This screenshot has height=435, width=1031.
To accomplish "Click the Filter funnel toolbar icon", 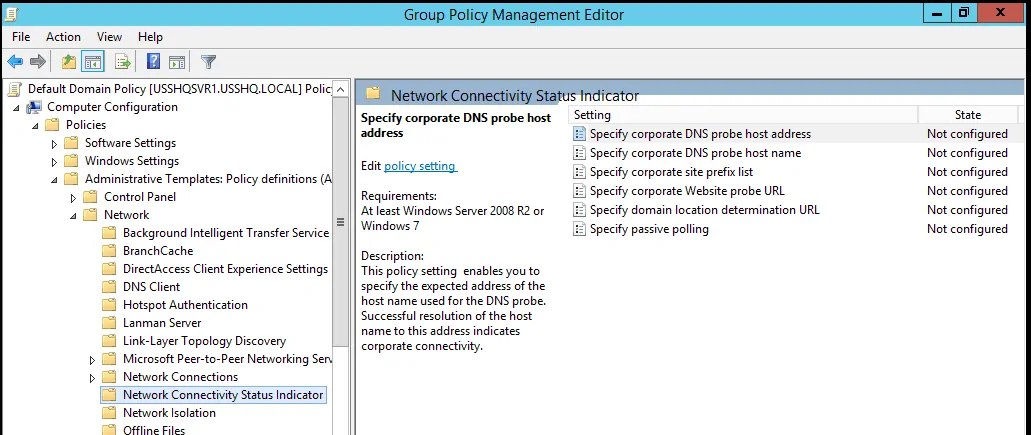I will pyautogui.click(x=208, y=62).
